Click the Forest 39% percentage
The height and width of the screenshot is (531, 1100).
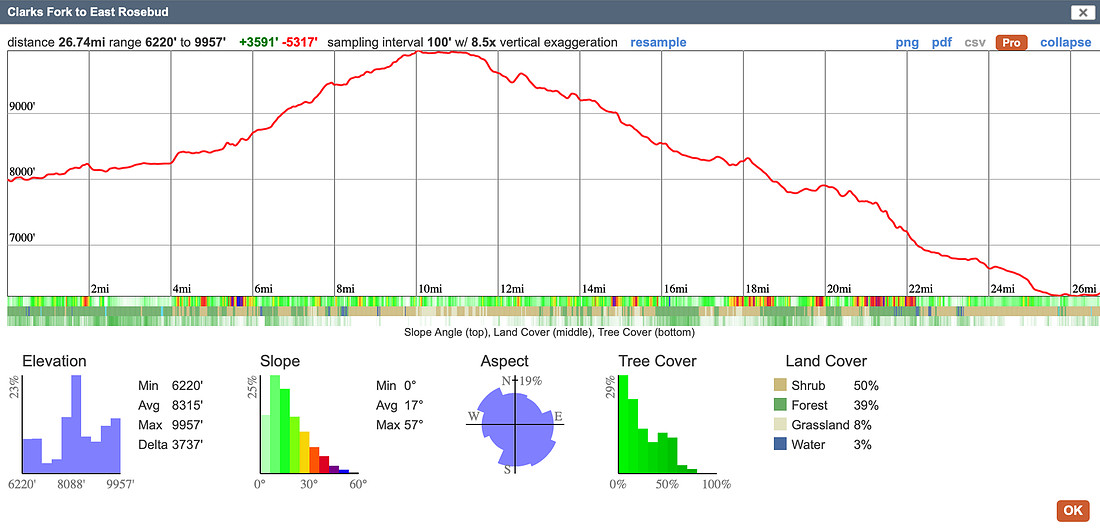(x=866, y=405)
